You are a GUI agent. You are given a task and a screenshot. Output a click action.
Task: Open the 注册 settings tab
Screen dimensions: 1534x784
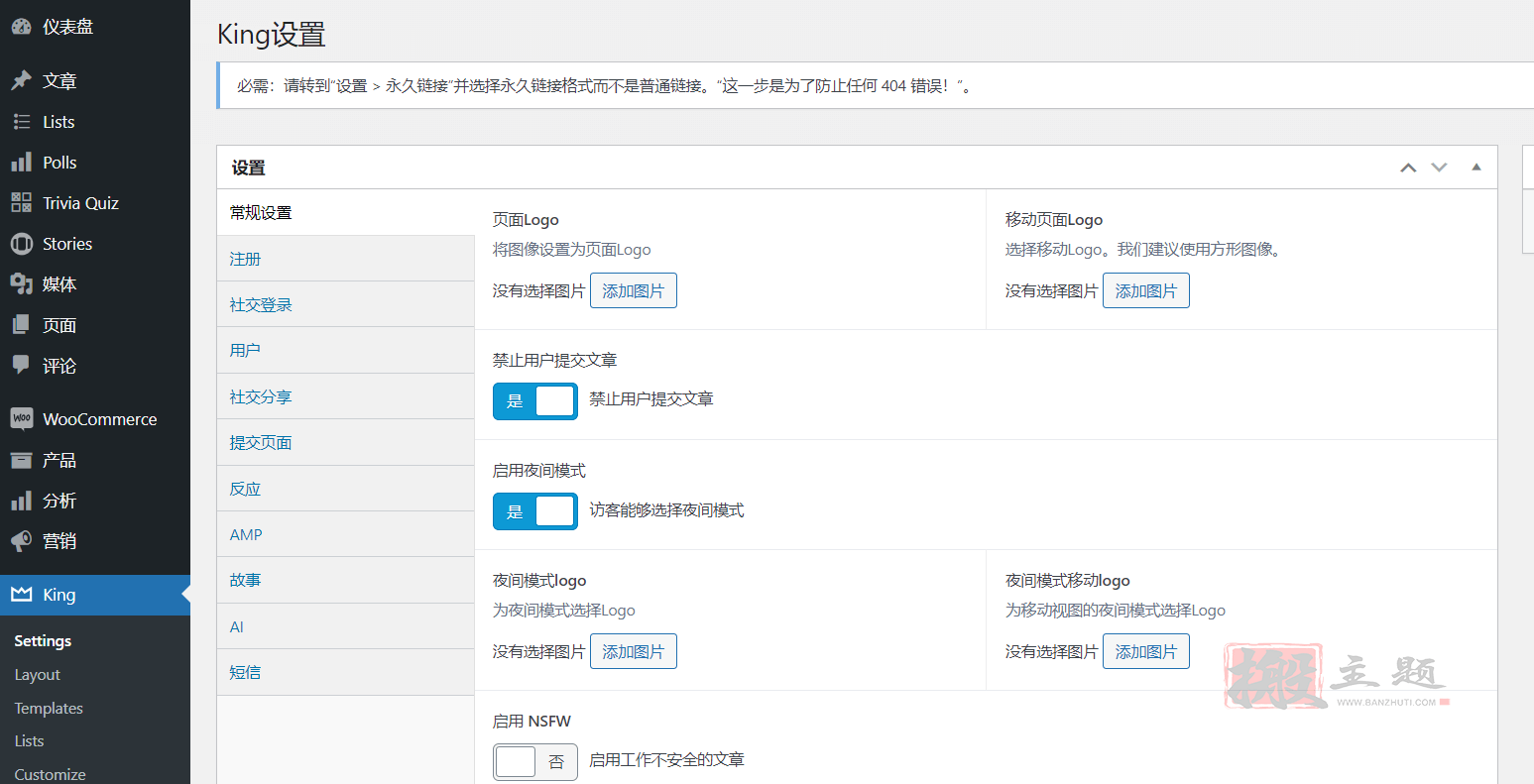pos(346,259)
